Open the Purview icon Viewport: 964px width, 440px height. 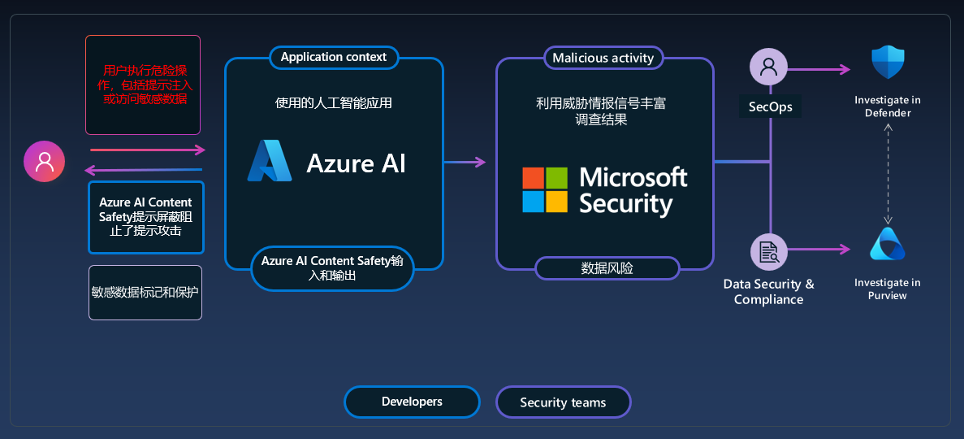click(x=887, y=244)
